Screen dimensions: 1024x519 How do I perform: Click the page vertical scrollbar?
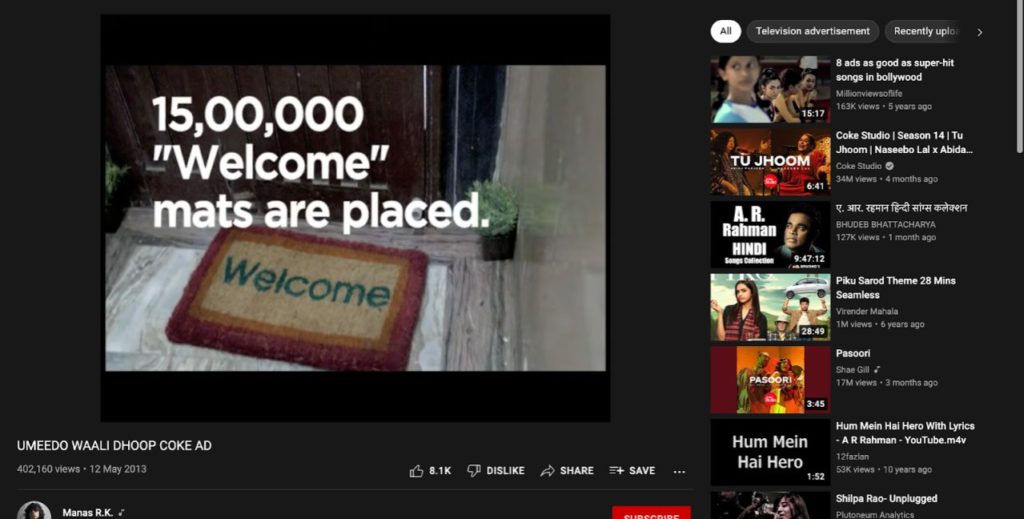pos(1019,76)
